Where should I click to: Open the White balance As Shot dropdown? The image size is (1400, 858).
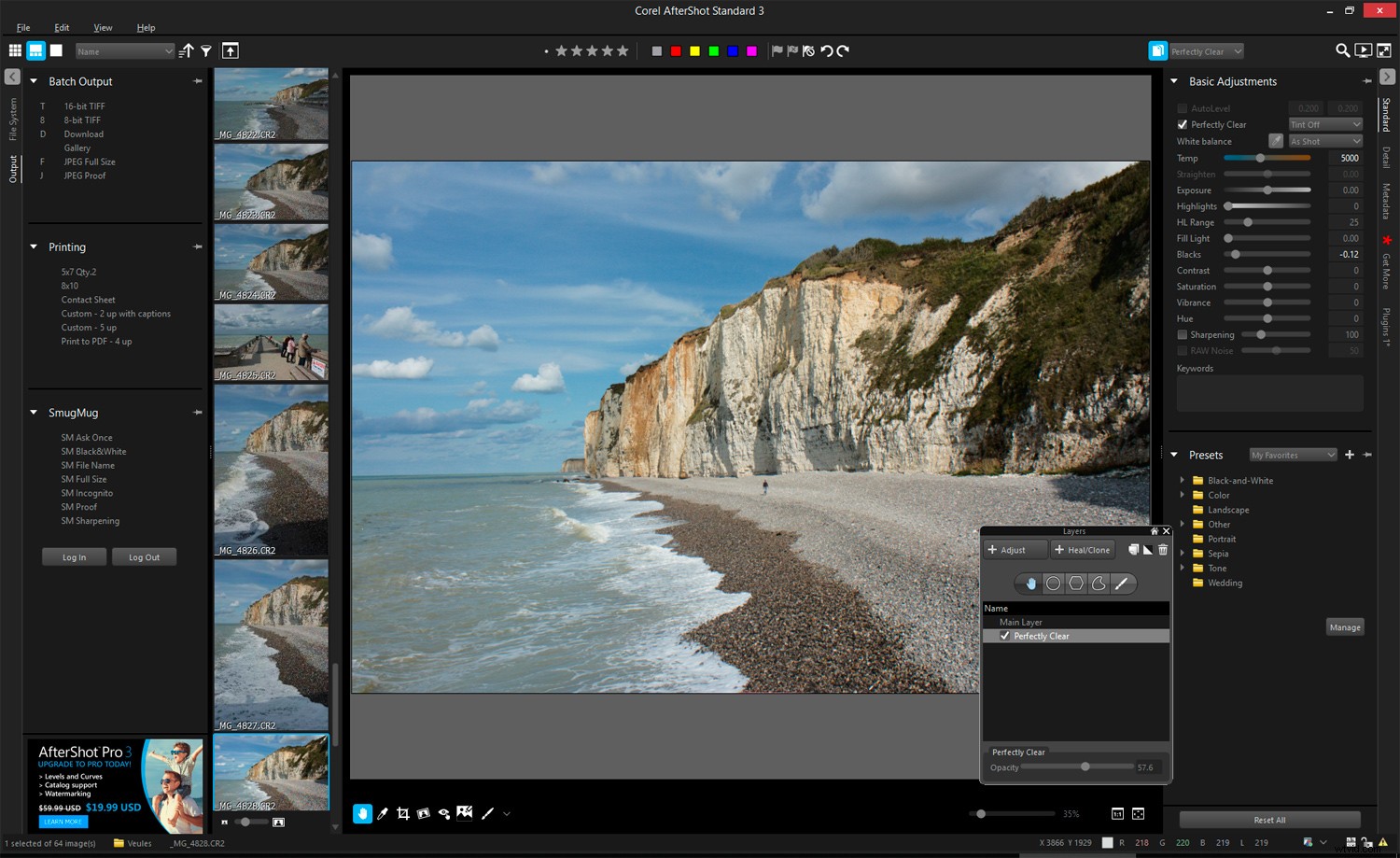[x=1324, y=140]
